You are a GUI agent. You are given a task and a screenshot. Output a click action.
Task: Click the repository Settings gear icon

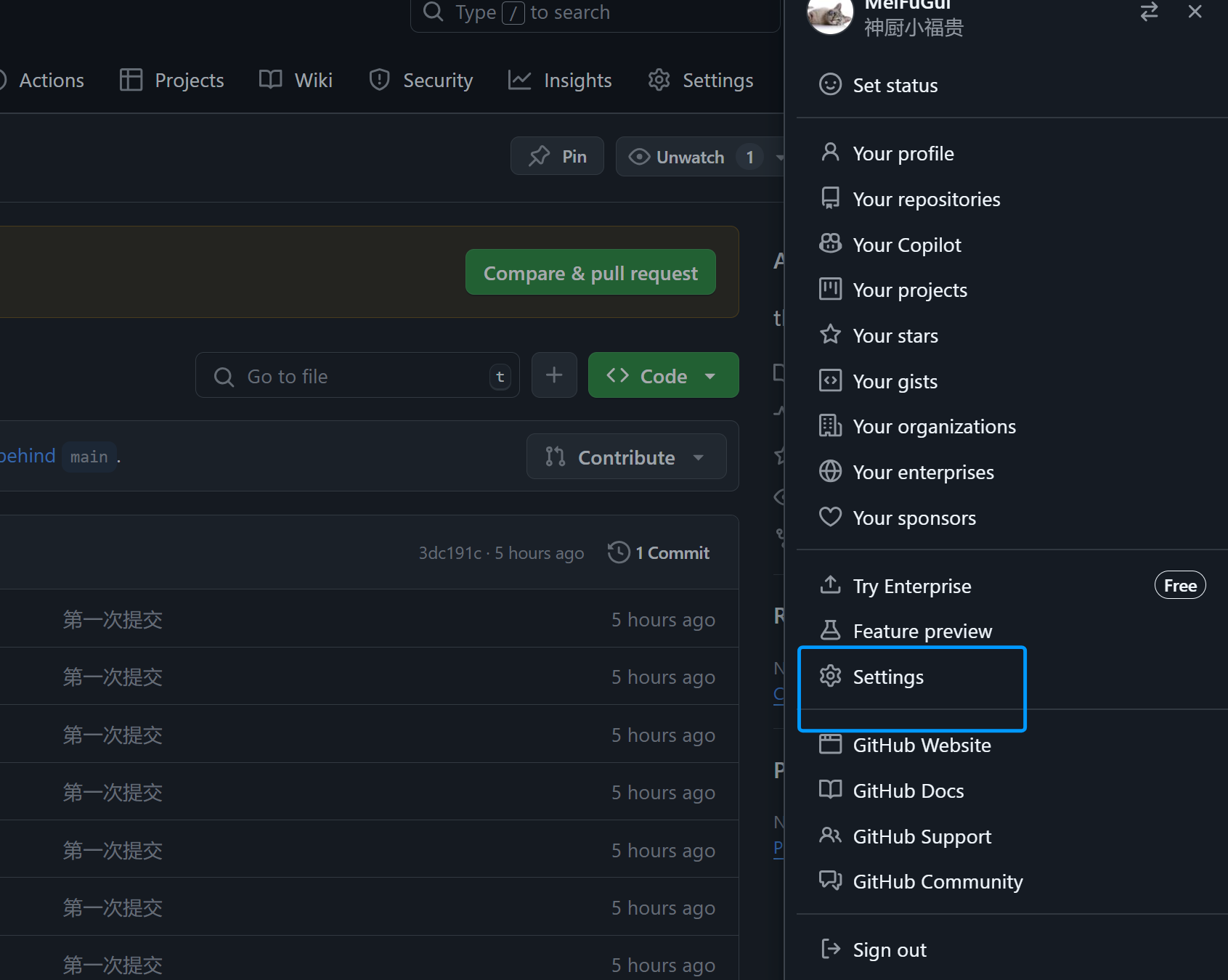(659, 80)
